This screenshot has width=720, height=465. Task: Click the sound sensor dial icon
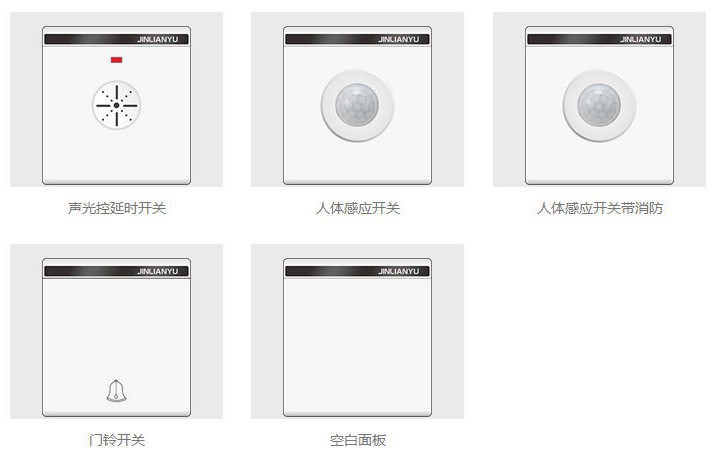click(117, 105)
